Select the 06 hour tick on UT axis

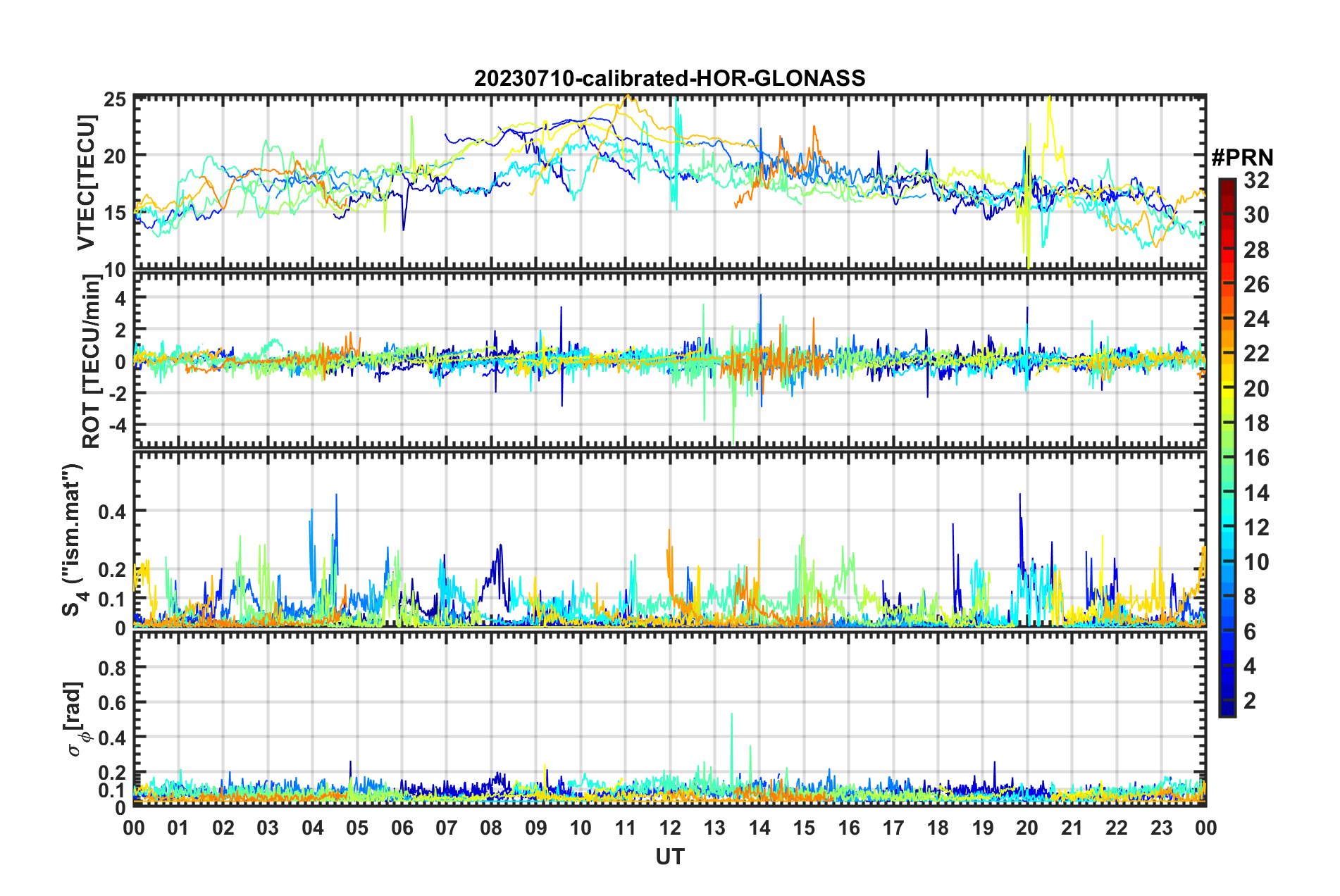tap(402, 828)
